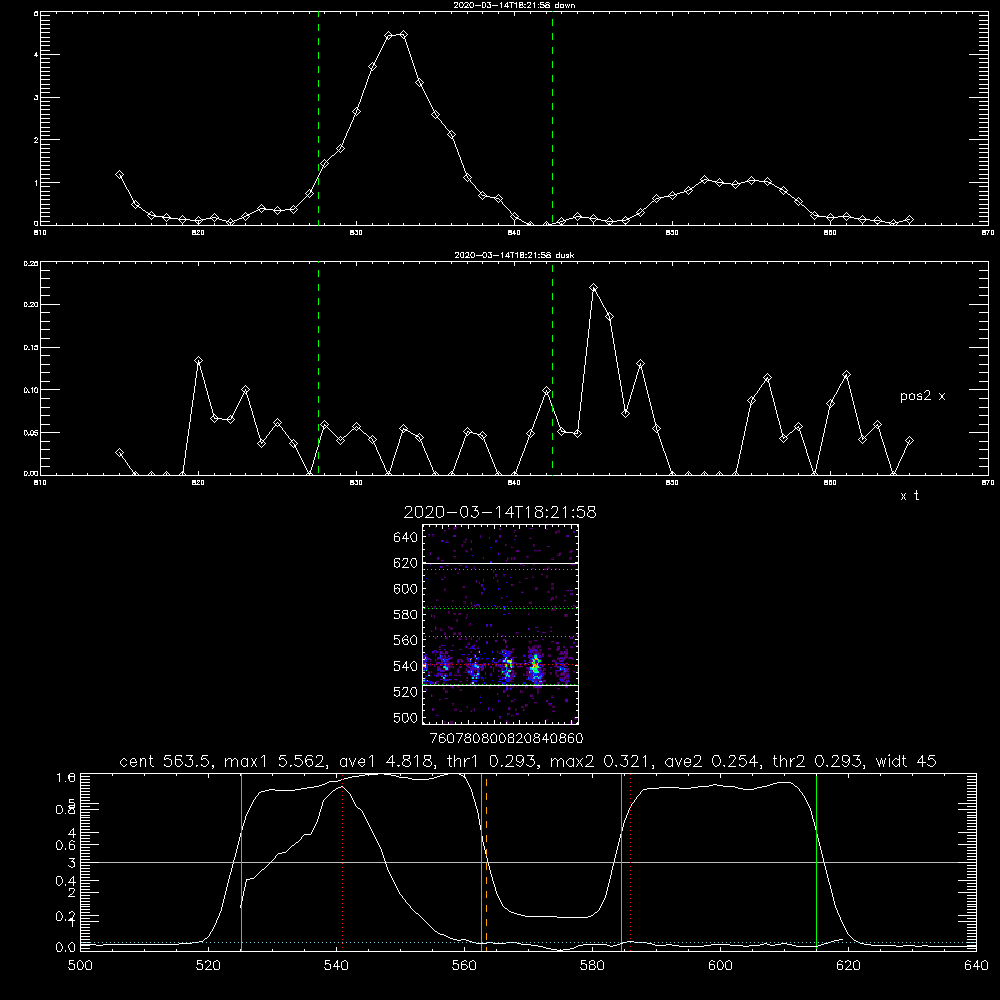Click '640' on spectrogram y-axis
This screenshot has width=1000, height=1000.
[x=405, y=538]
